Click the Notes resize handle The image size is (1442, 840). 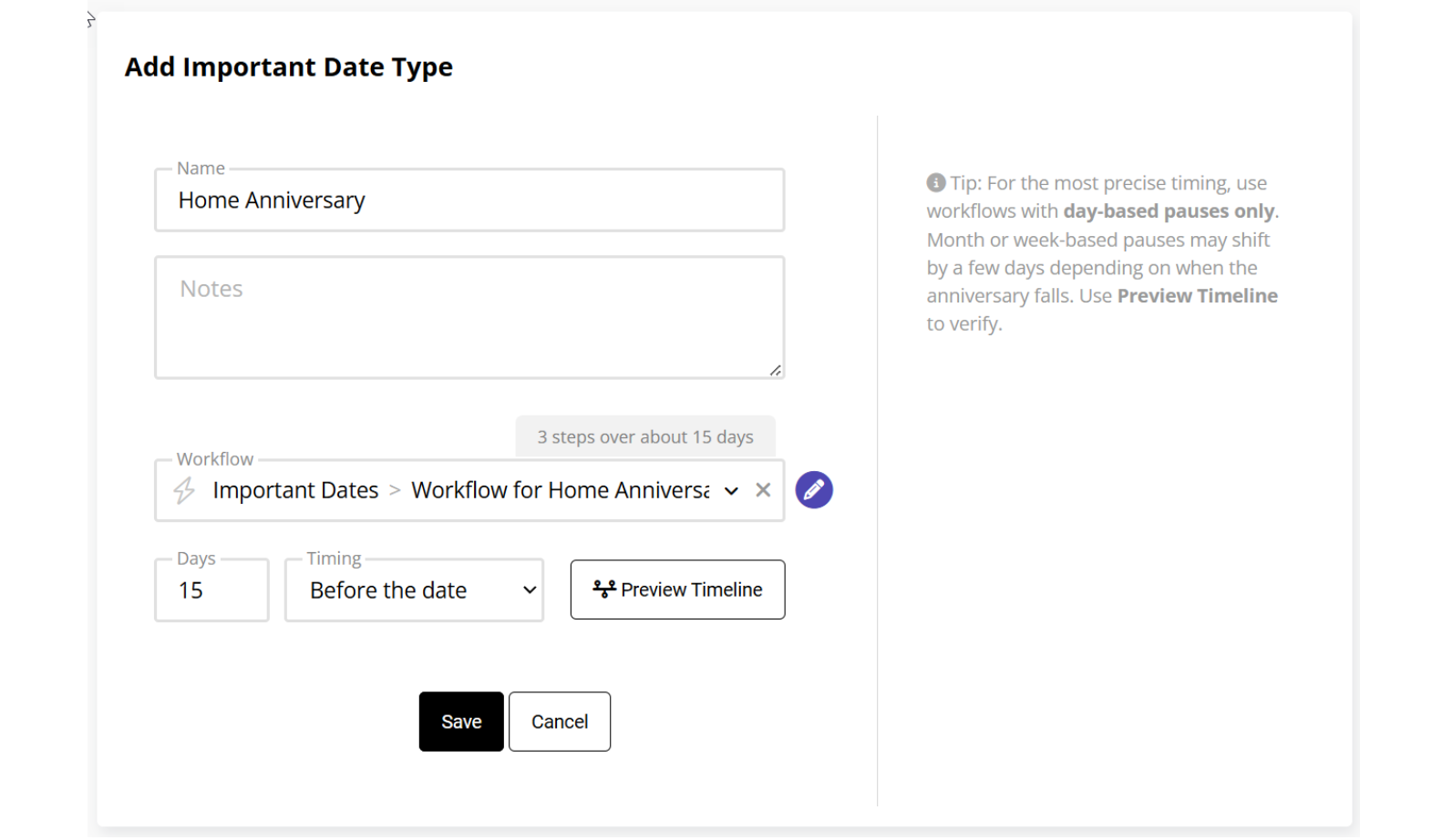click(775, 370)
